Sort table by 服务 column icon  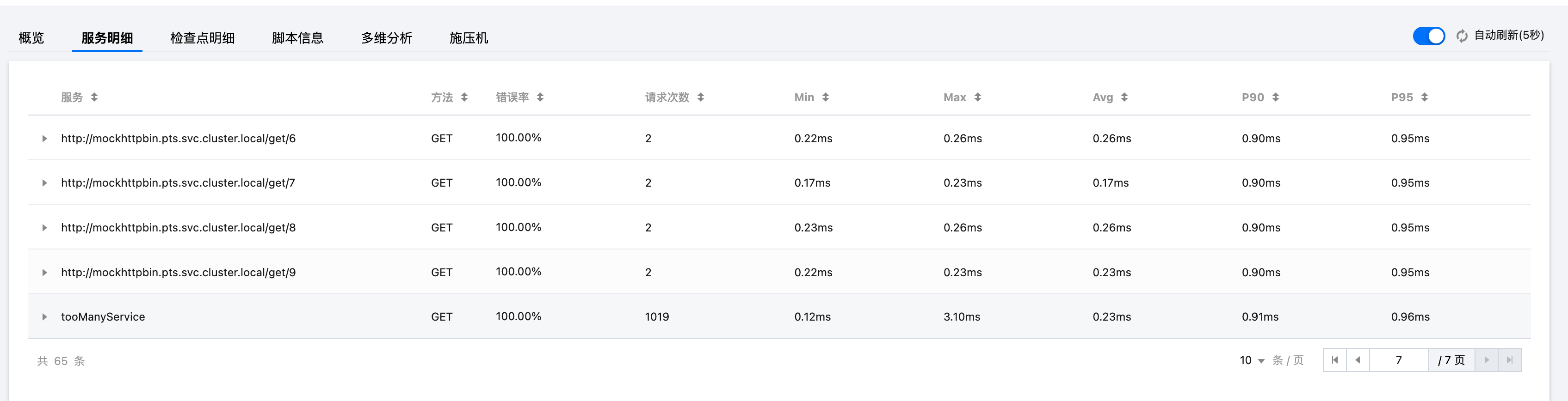(94, 97)
